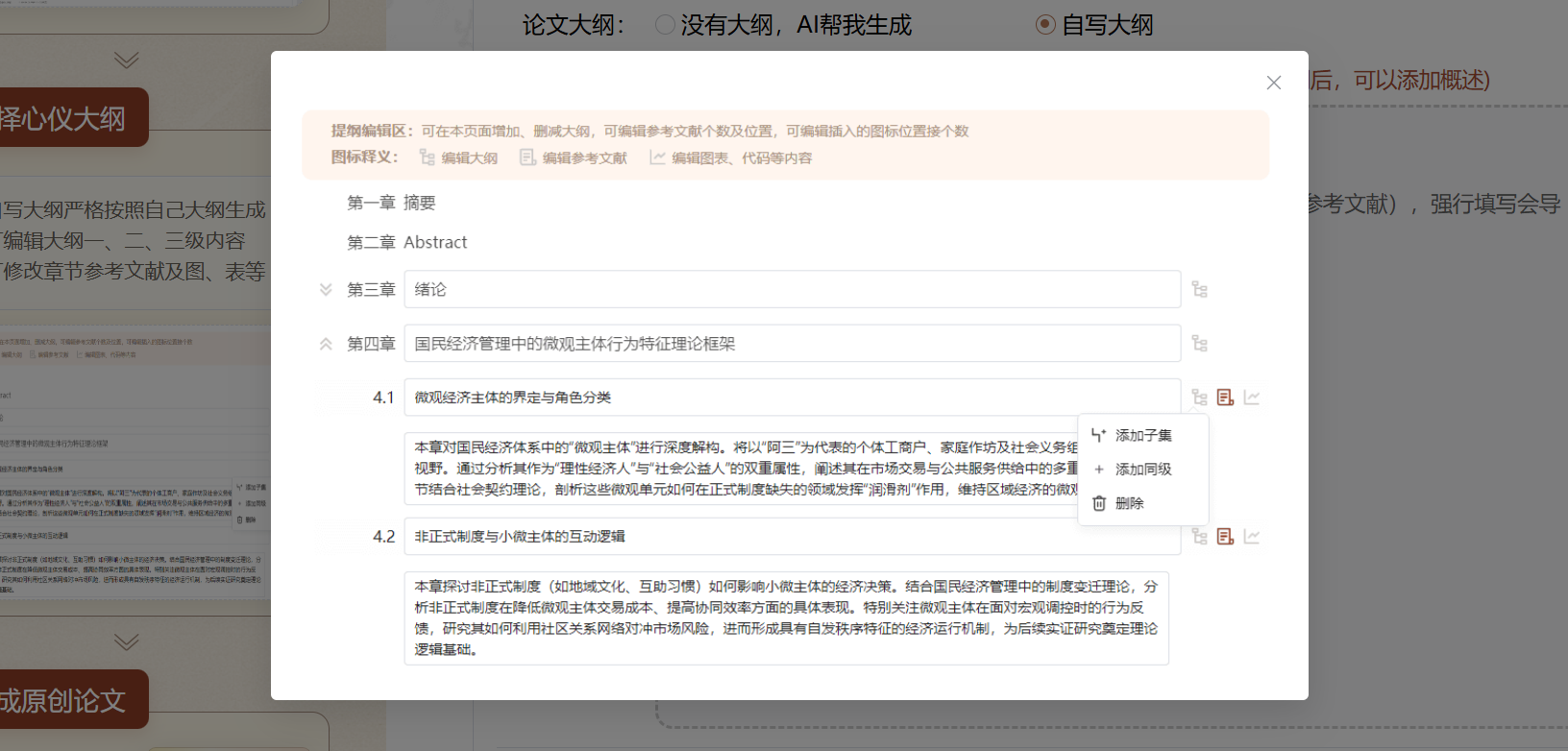This screenshot has height=751, width=1568.
Task: Edit charts icon for section 4.2
Action: coord(1252,537)
